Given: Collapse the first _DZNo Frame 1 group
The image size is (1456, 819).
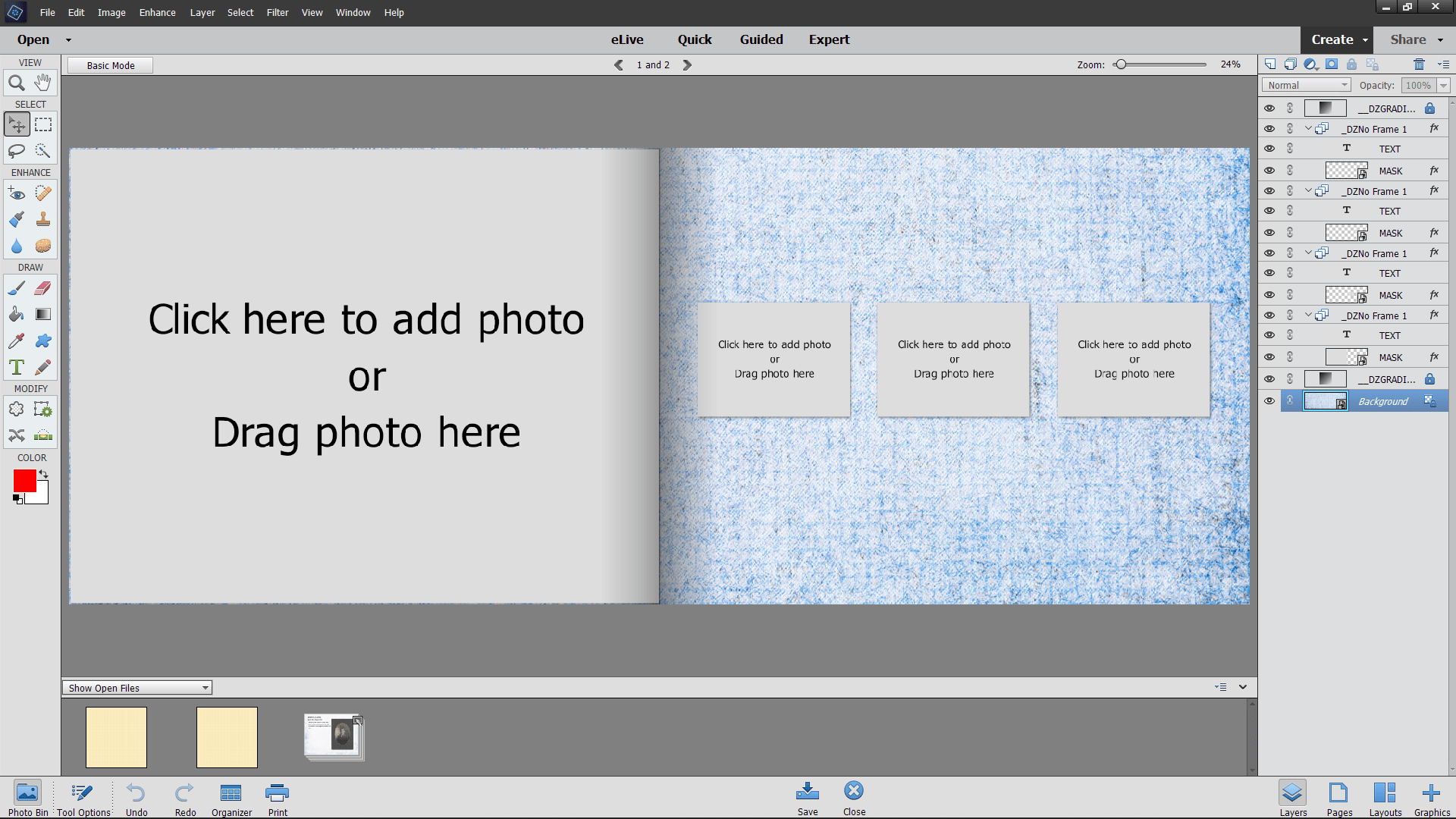Looking at the screenshot, I should [1307, 128].
